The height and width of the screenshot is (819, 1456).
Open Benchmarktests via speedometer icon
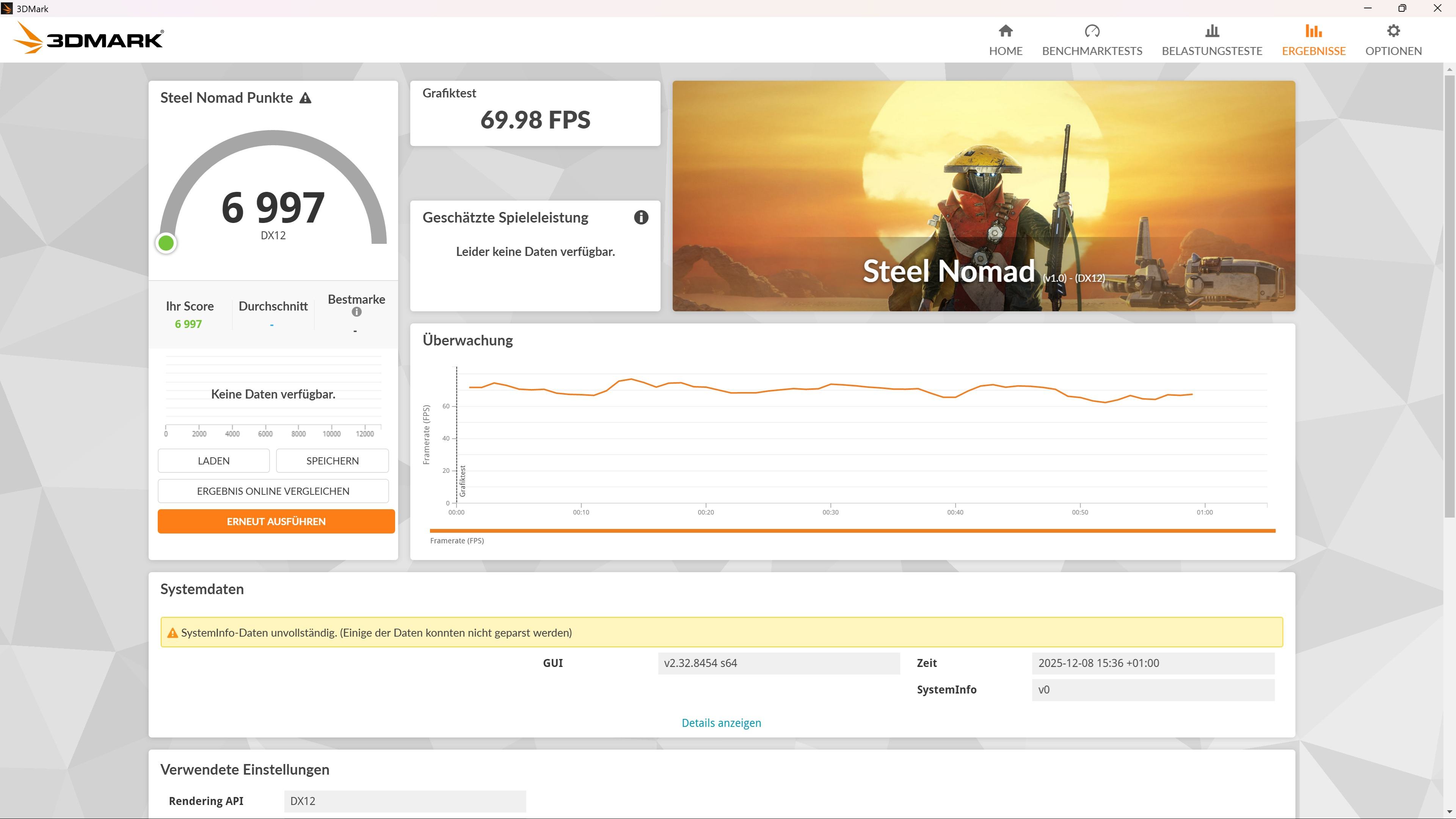point(1092,31)
